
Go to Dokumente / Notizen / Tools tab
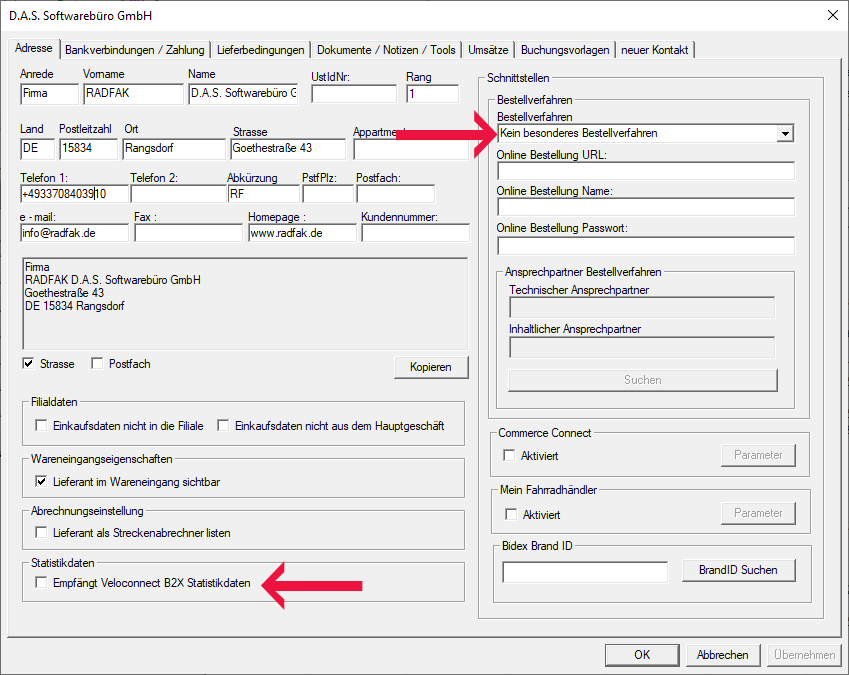385,50
